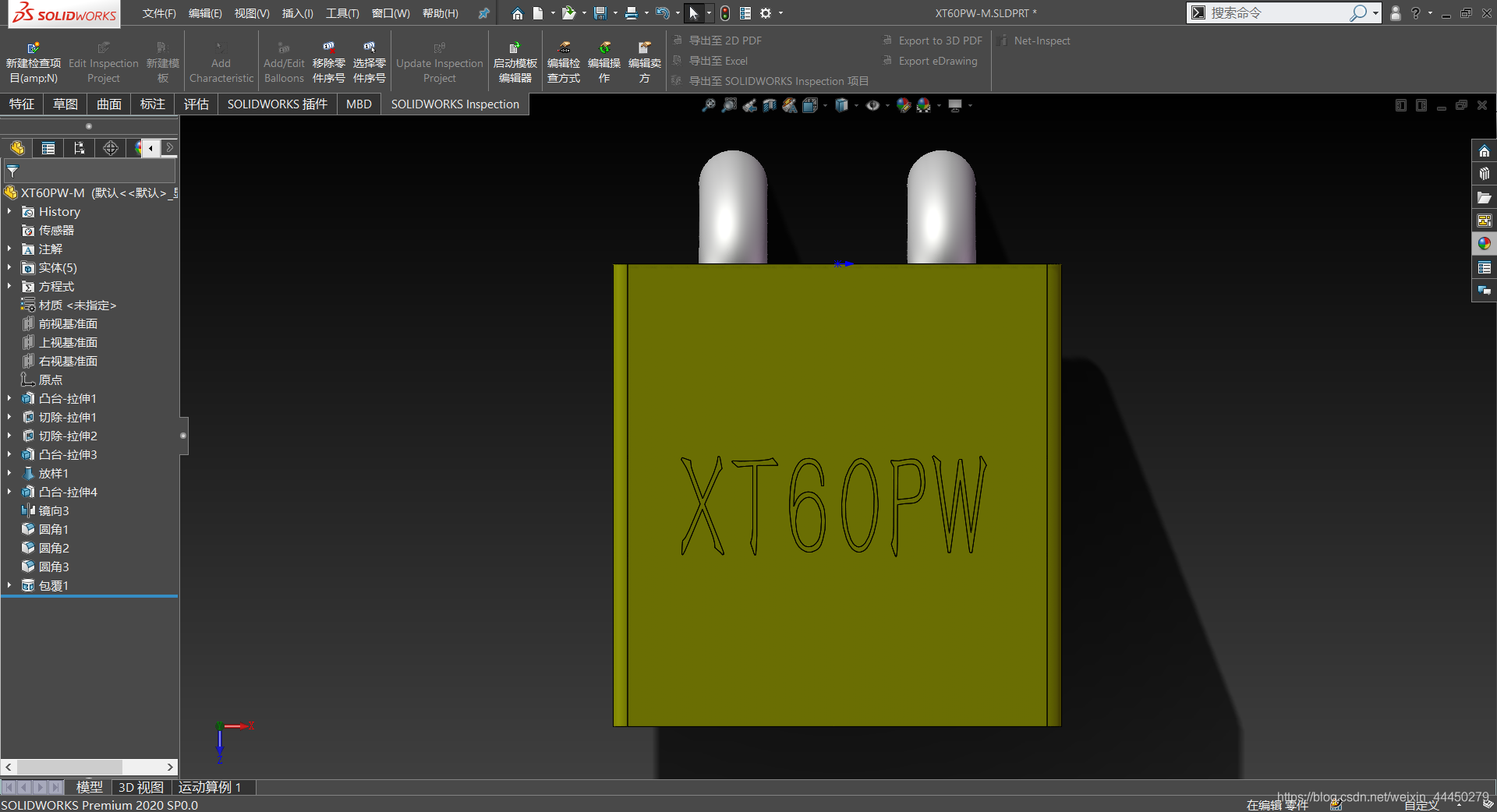Expand the History folder in the tree
This screenshot has width=1497, height=812.
[9, 211]
